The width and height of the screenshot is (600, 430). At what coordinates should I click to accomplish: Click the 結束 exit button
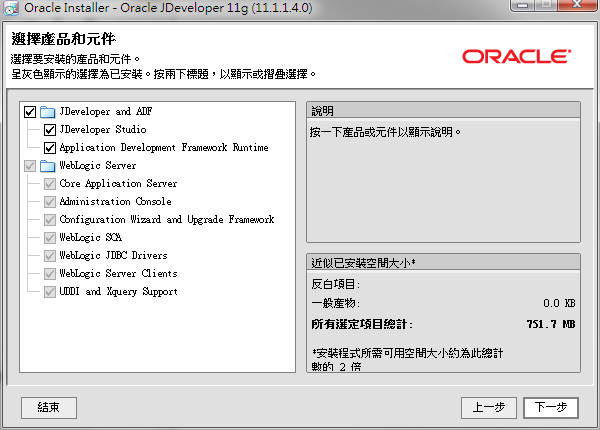pos(49,408)
